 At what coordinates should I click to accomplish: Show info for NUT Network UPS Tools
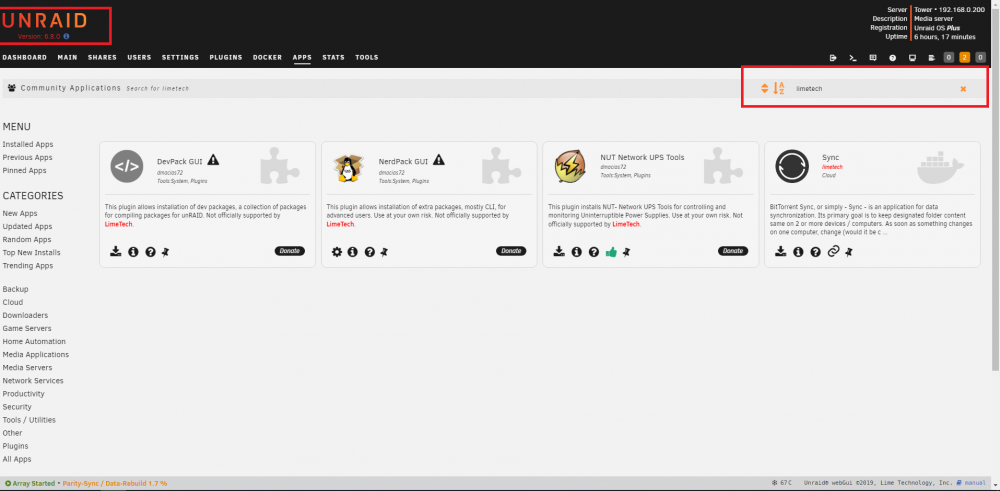(x=577, y=252)
